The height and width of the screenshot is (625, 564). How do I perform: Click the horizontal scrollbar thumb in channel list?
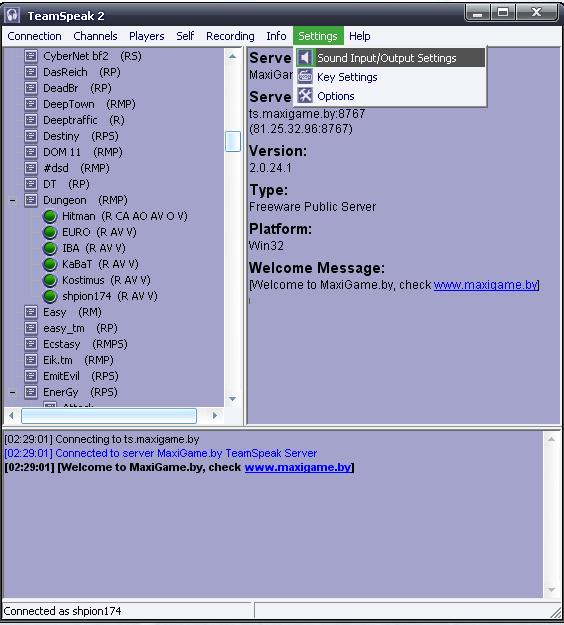click(x=109, y=416)
